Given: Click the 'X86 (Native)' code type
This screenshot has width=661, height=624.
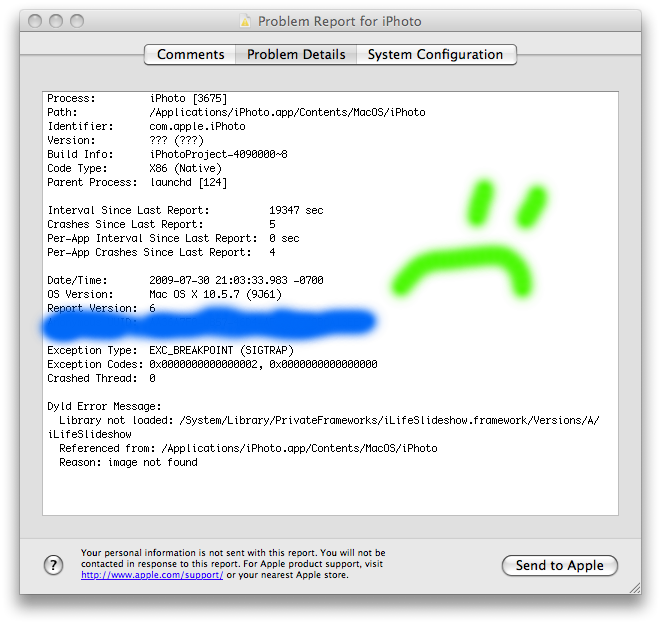Looking at the screenshot, I should click(185, 168).
